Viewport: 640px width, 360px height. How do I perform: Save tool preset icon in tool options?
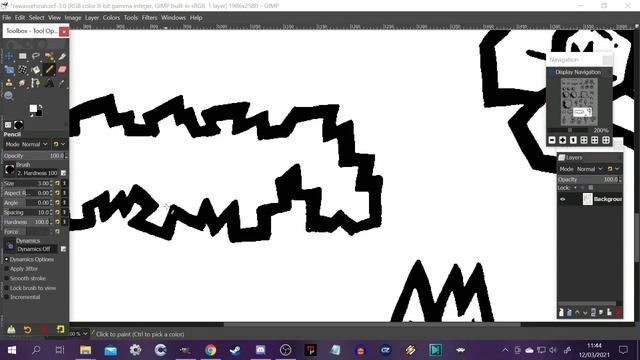[x=11, y=329]
